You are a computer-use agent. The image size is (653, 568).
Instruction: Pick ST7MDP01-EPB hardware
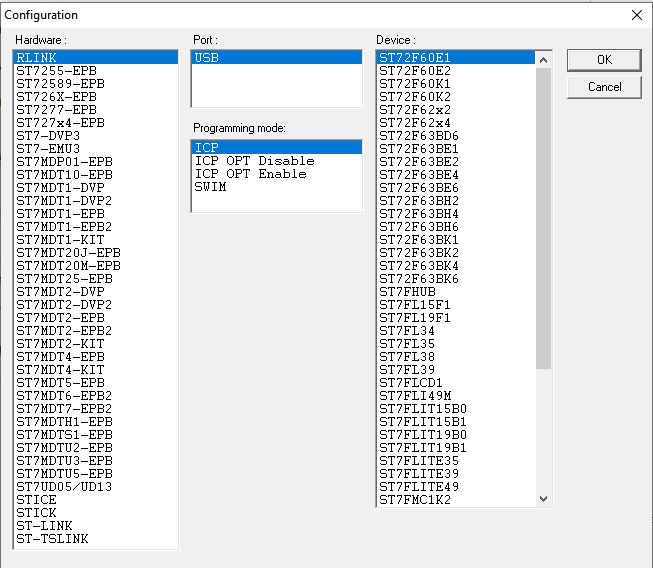pos(96,162)
